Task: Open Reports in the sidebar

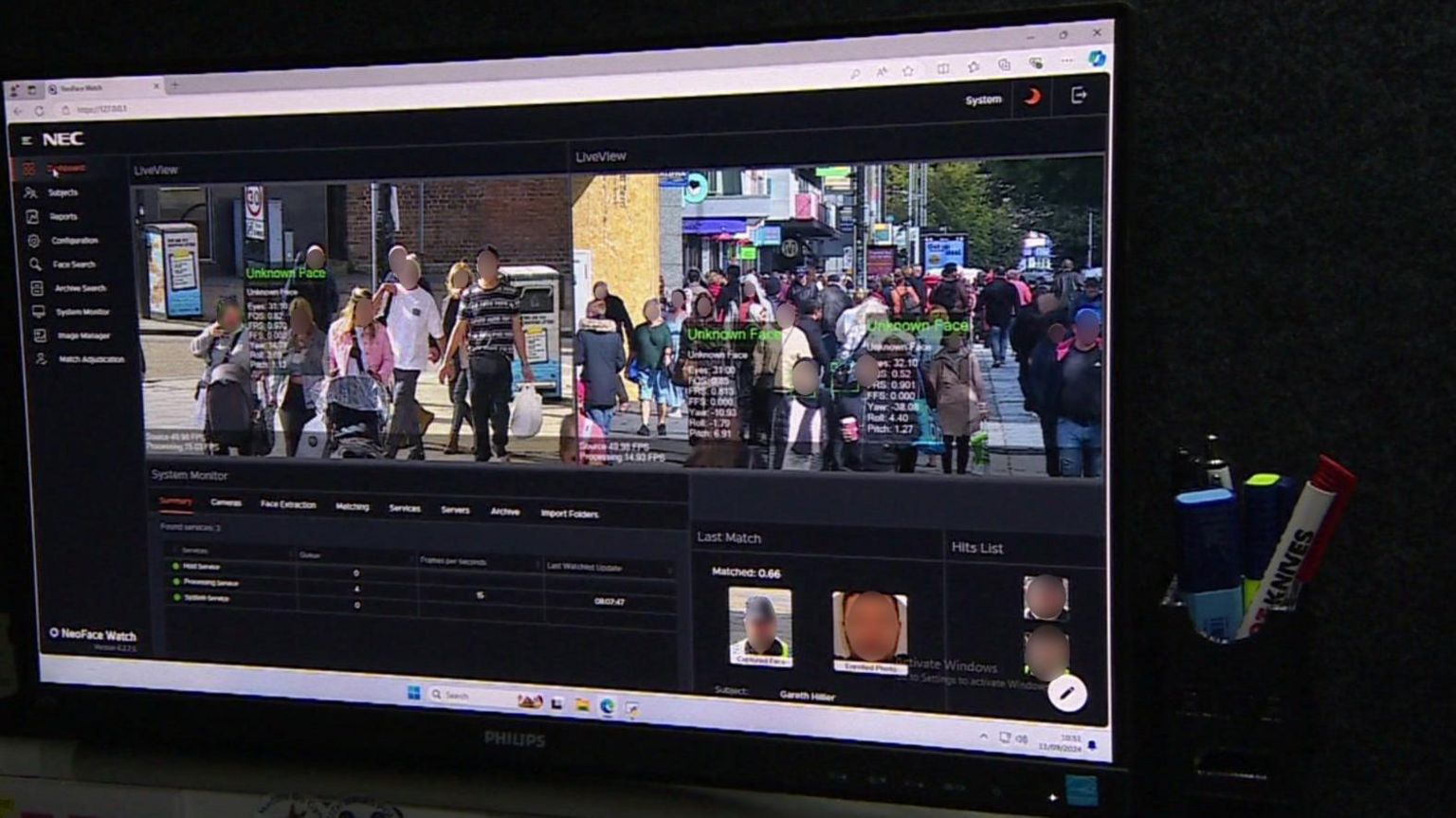Action: pos(64,216)
